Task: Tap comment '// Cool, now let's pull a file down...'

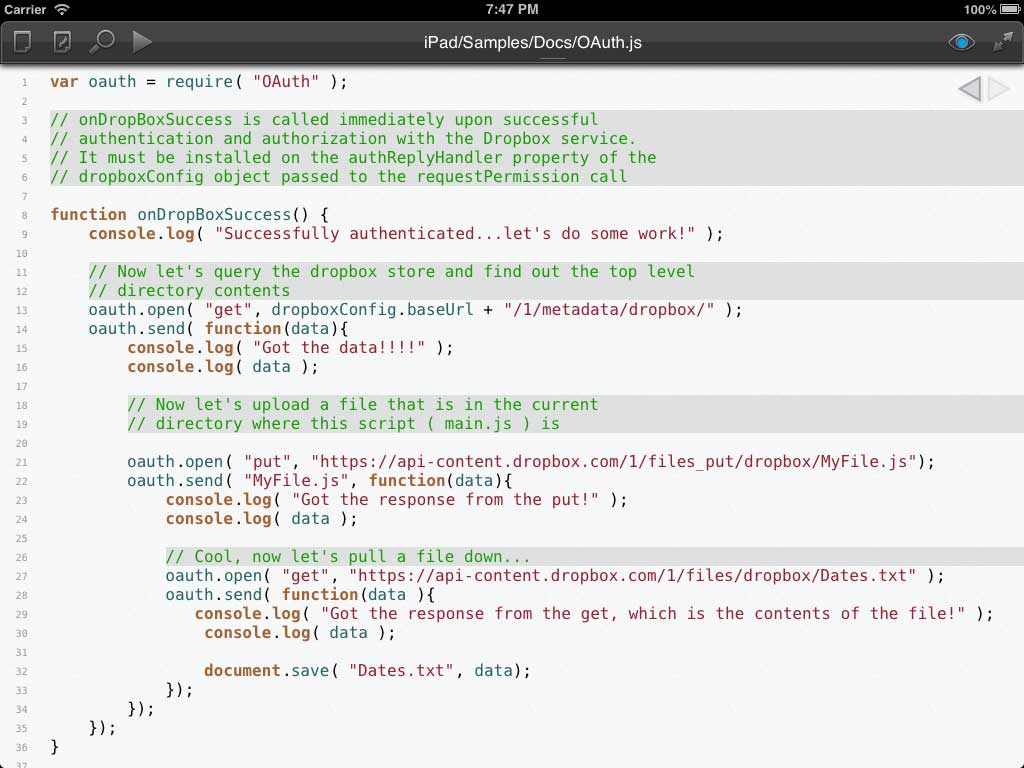Action: coord(348,556)
